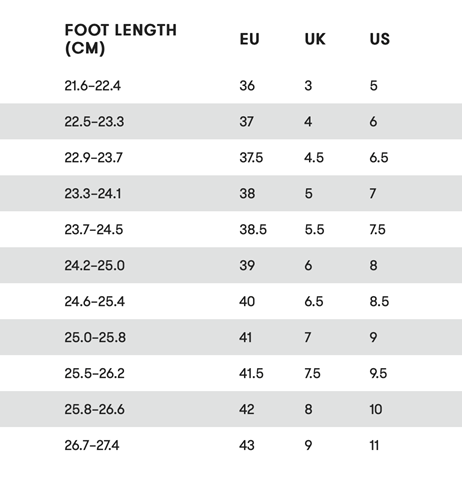This screenshot has height=483, width=462.
Task: Click foot length 26.7–27.4 cell
Action: tap(92, 445)
